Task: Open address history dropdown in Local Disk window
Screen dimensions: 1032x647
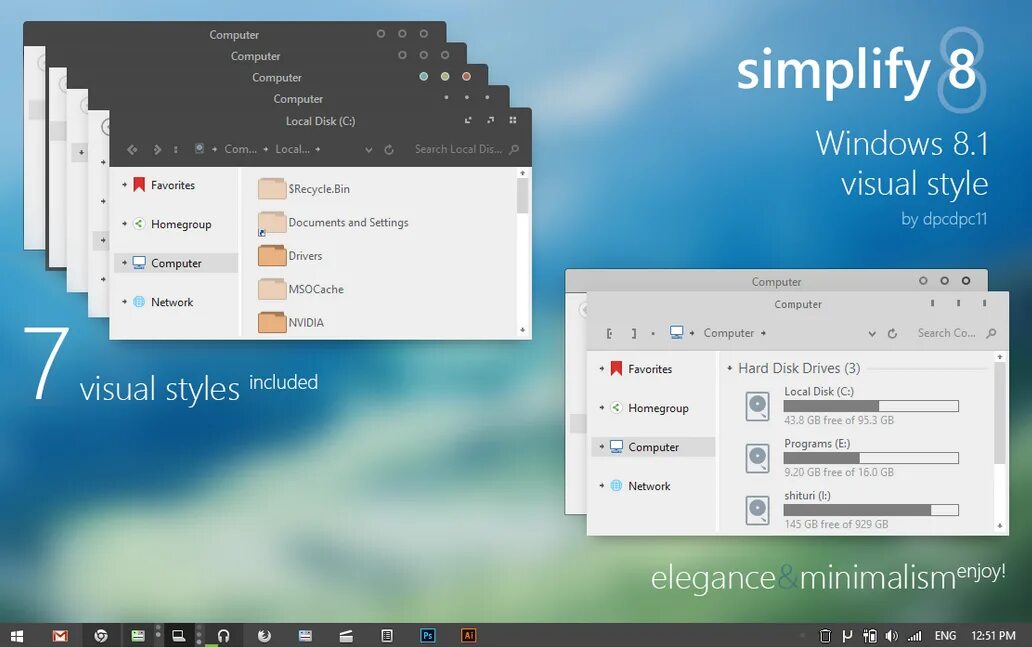Action: [x=369, y=150]
